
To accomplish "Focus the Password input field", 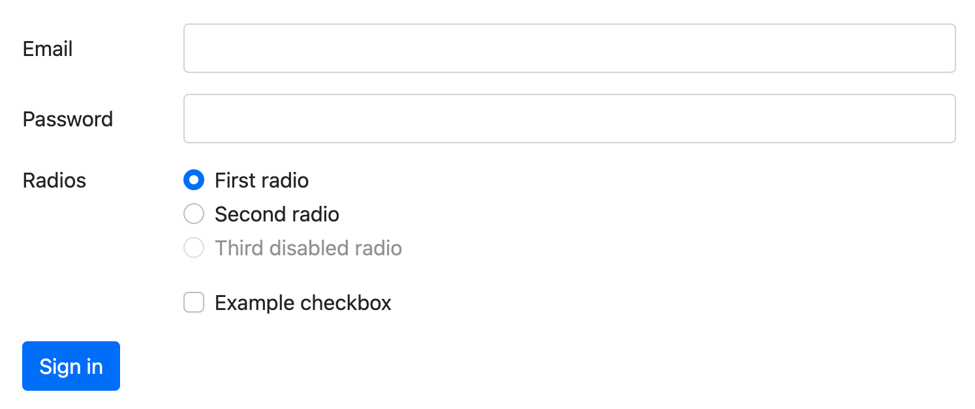I will tap(569, 119).
